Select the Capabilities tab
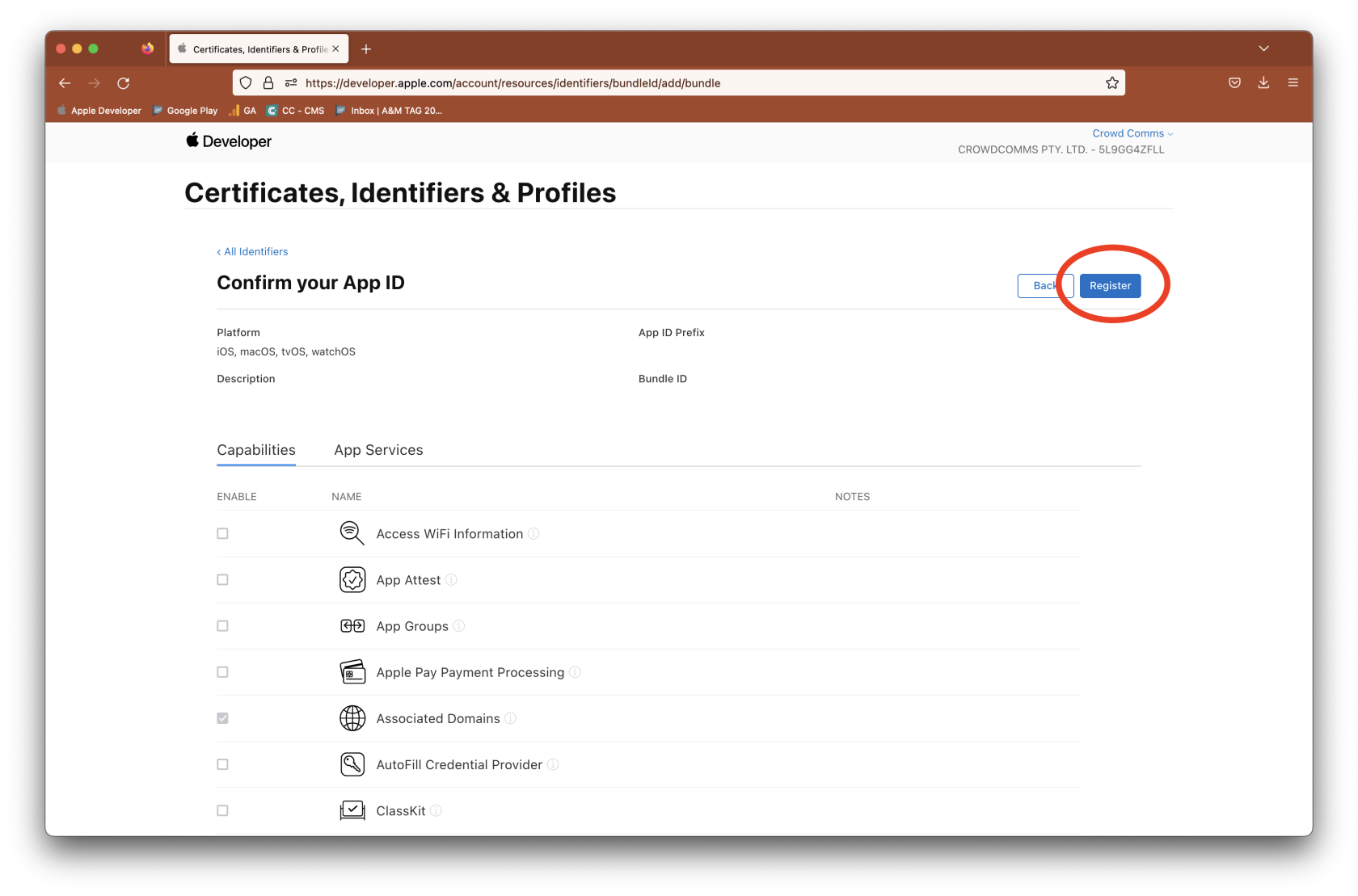 pos(256,450)
